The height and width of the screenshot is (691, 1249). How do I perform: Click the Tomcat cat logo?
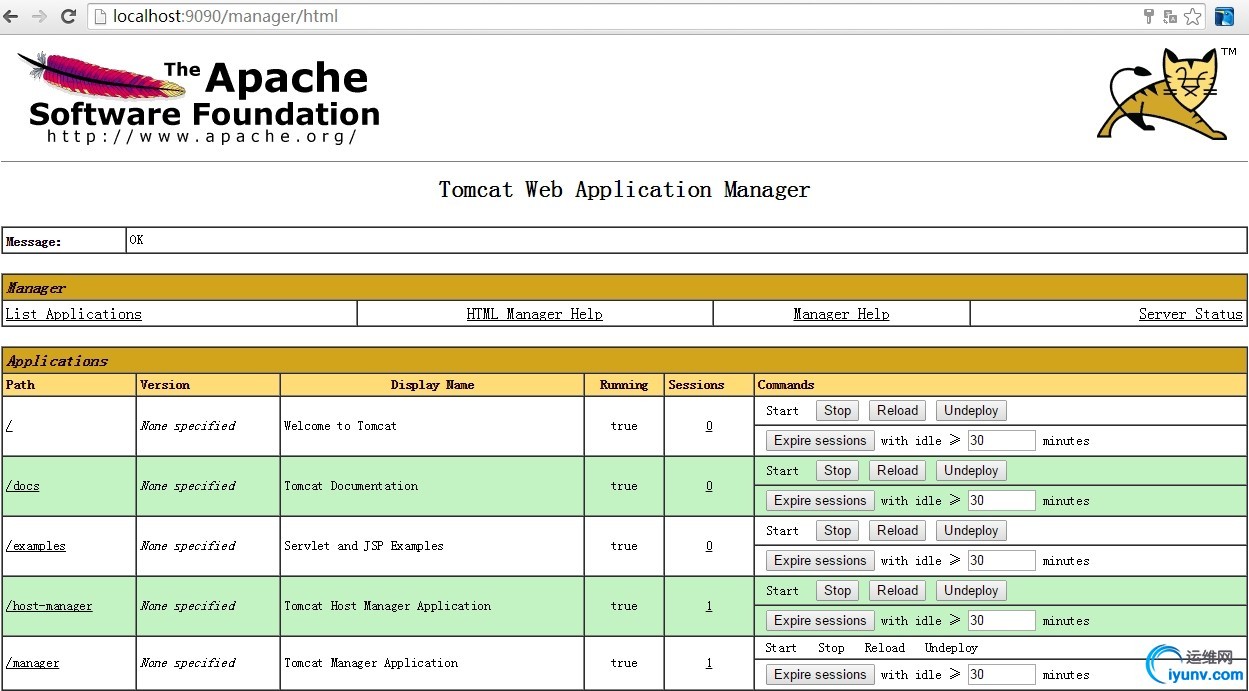pos(1166,94)
